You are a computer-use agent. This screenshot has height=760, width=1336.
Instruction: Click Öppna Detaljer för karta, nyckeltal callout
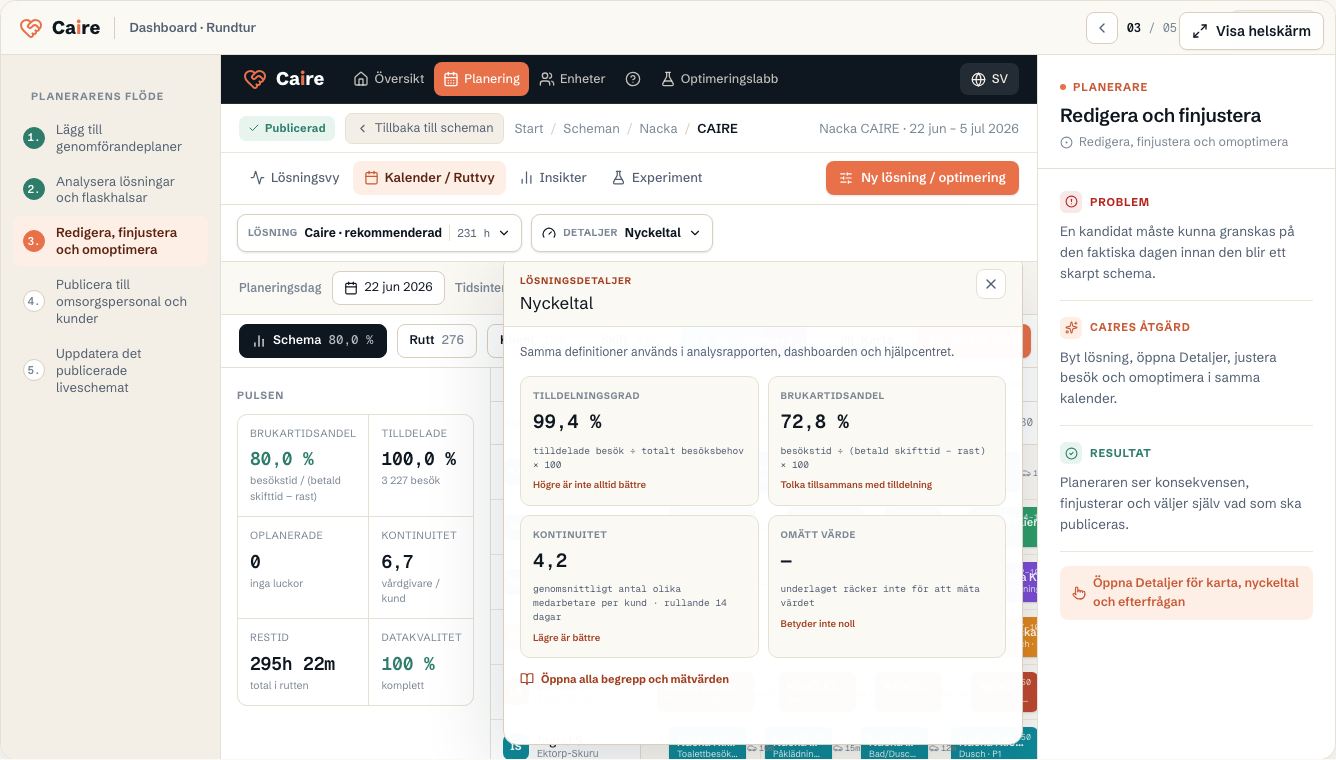(x=1186, y=592)
